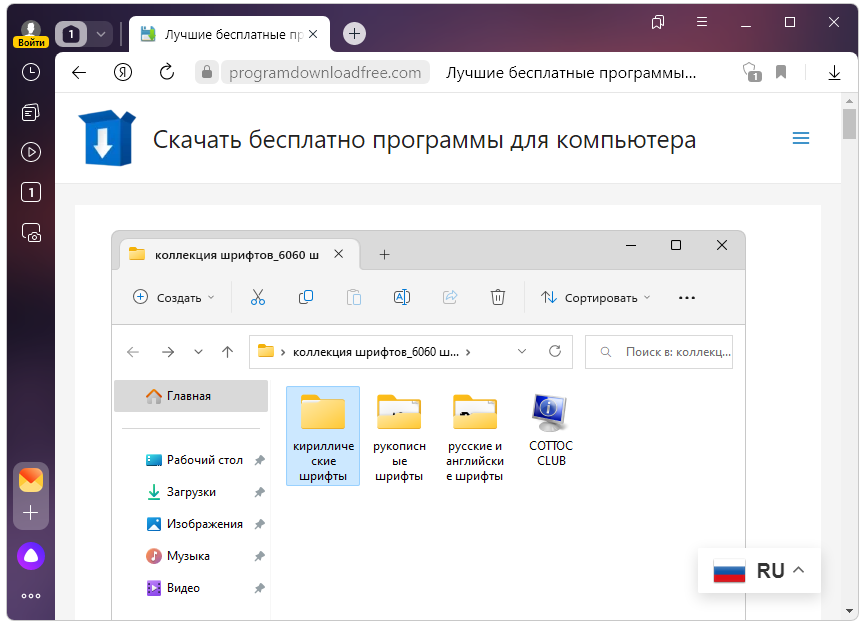
Task: Select the коллекция шрифтов Explorer tab
Action: [239, 255]
